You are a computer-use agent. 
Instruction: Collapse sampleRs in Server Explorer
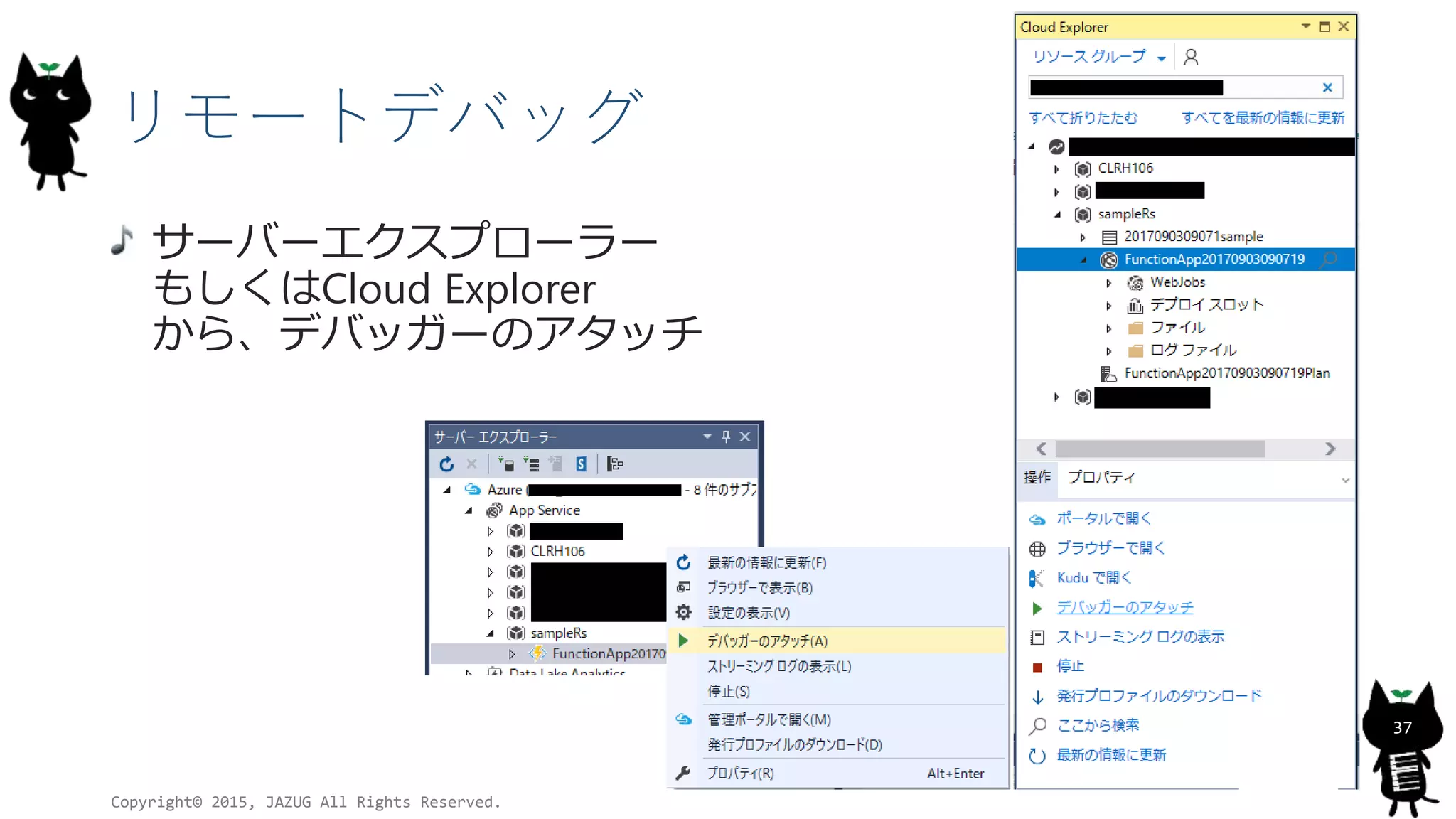(490, 633)
